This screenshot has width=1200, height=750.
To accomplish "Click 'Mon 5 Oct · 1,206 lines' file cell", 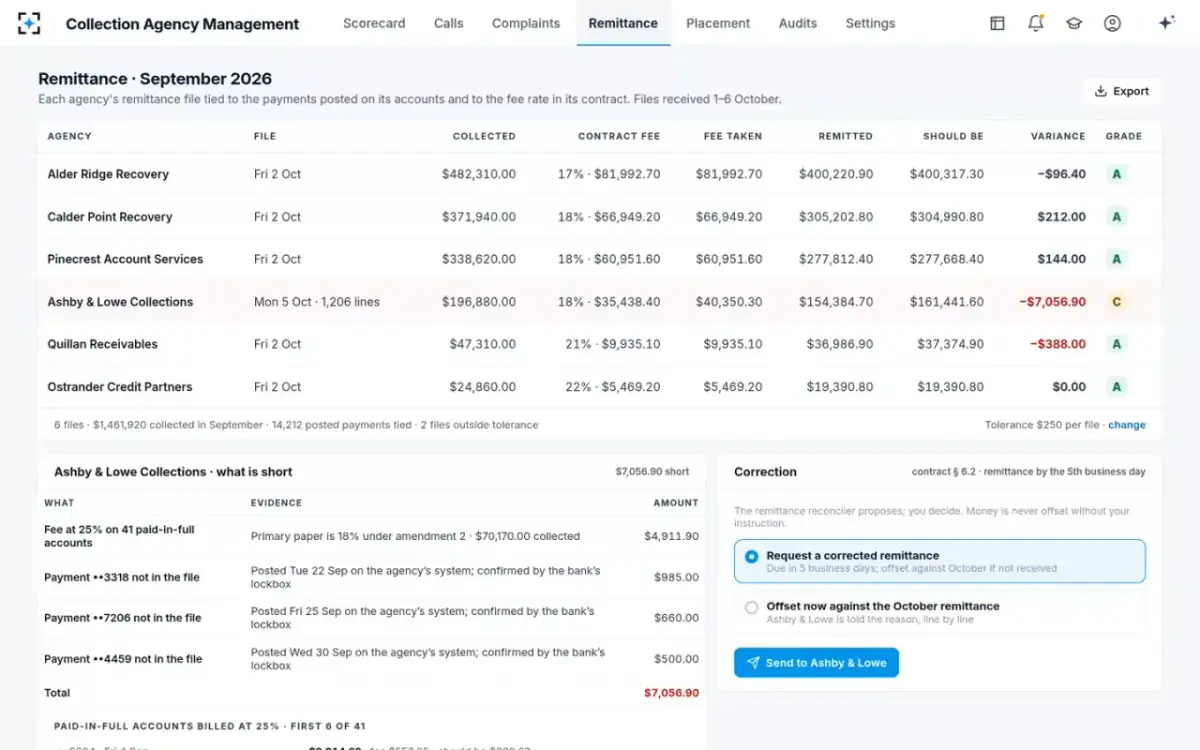I will click(x=317, y=302).
